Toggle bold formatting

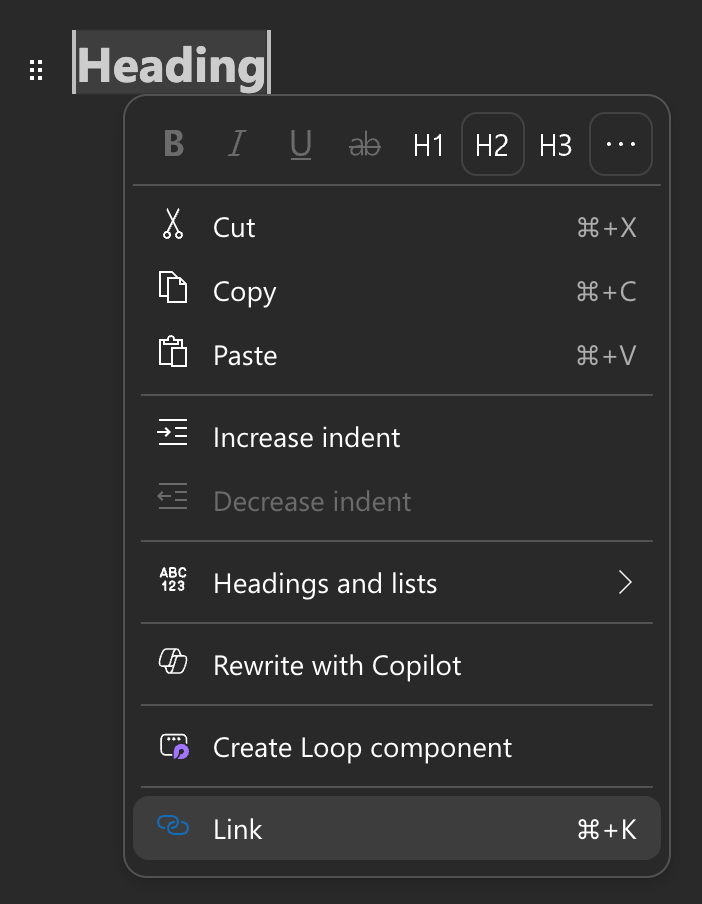[173, 144]
